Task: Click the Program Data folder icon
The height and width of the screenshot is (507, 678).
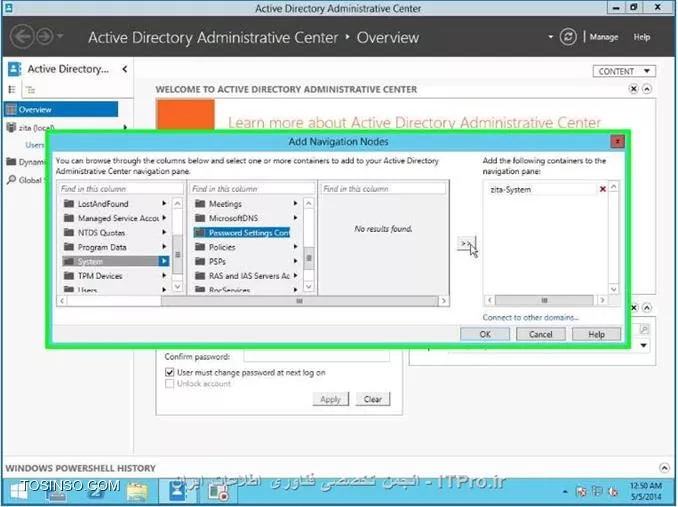Action: click(x=69, y=247)
